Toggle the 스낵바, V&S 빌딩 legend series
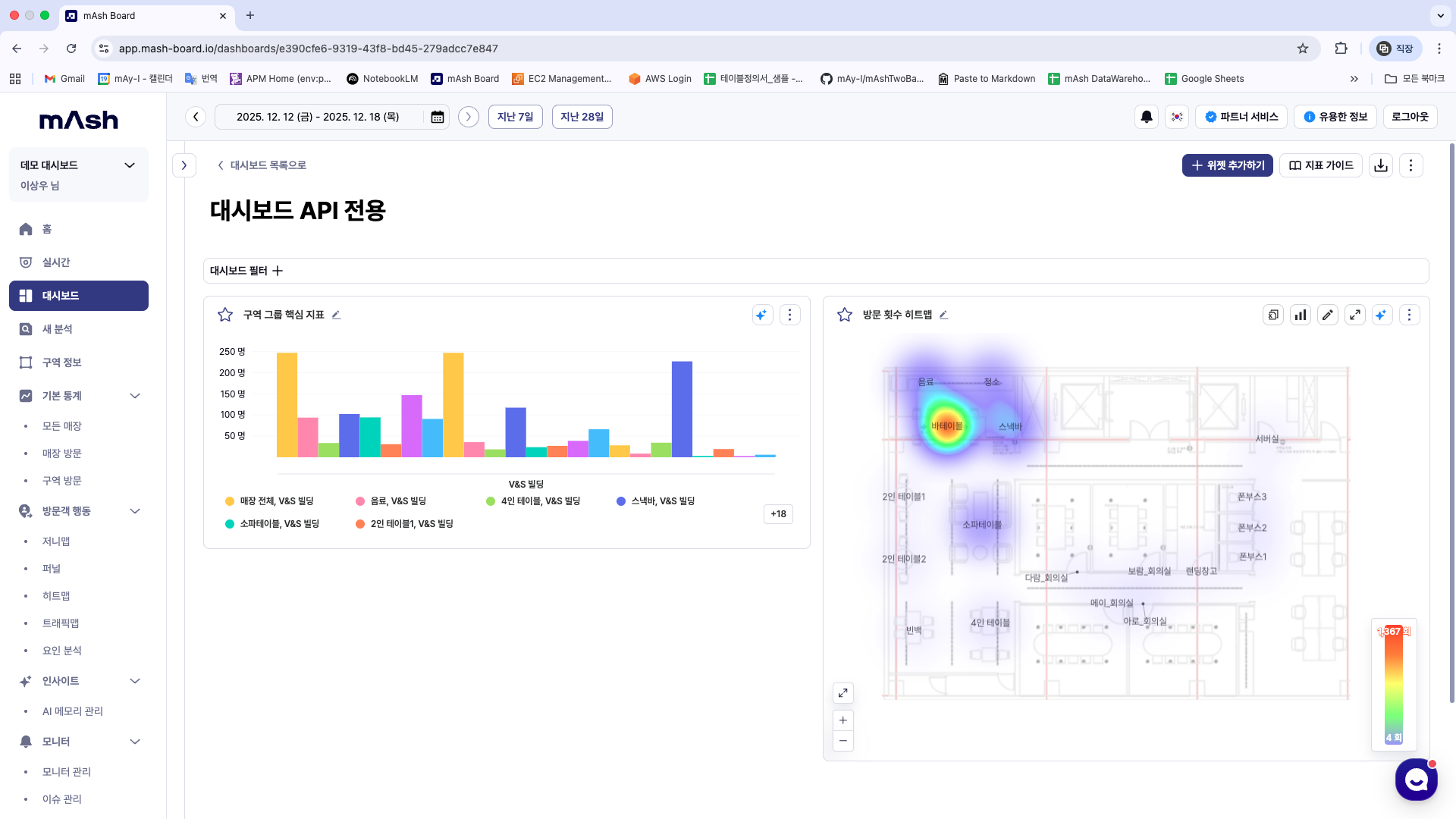Image resolution: width=1456 pixels, height=819 pixels. 655,500
